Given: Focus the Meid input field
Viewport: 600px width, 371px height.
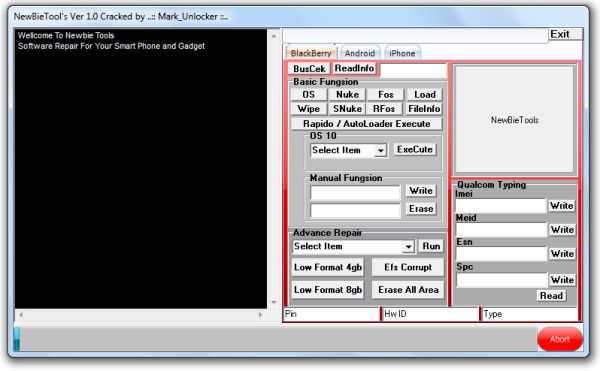Looking at the screenshot, I should [501, 230].
